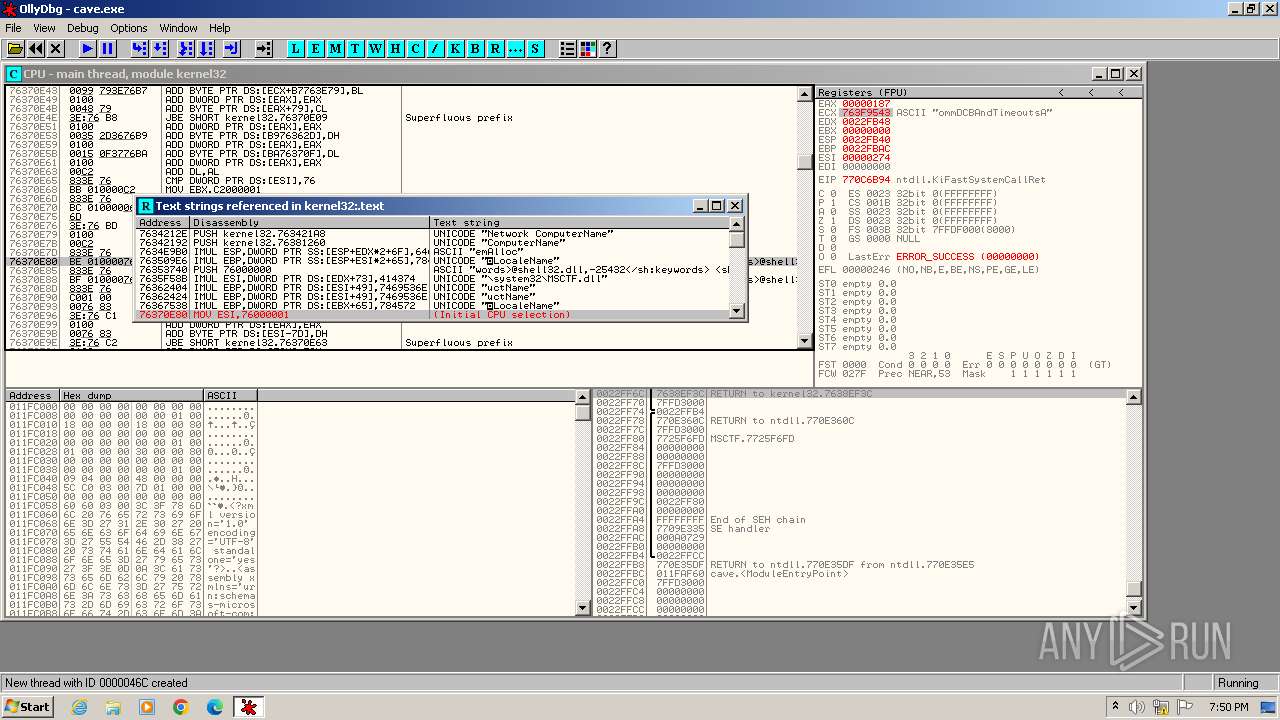Viewport: 1280px width, 720px height.
Task: Sort by the Disassembly column header
Action: tap(310, 222)
